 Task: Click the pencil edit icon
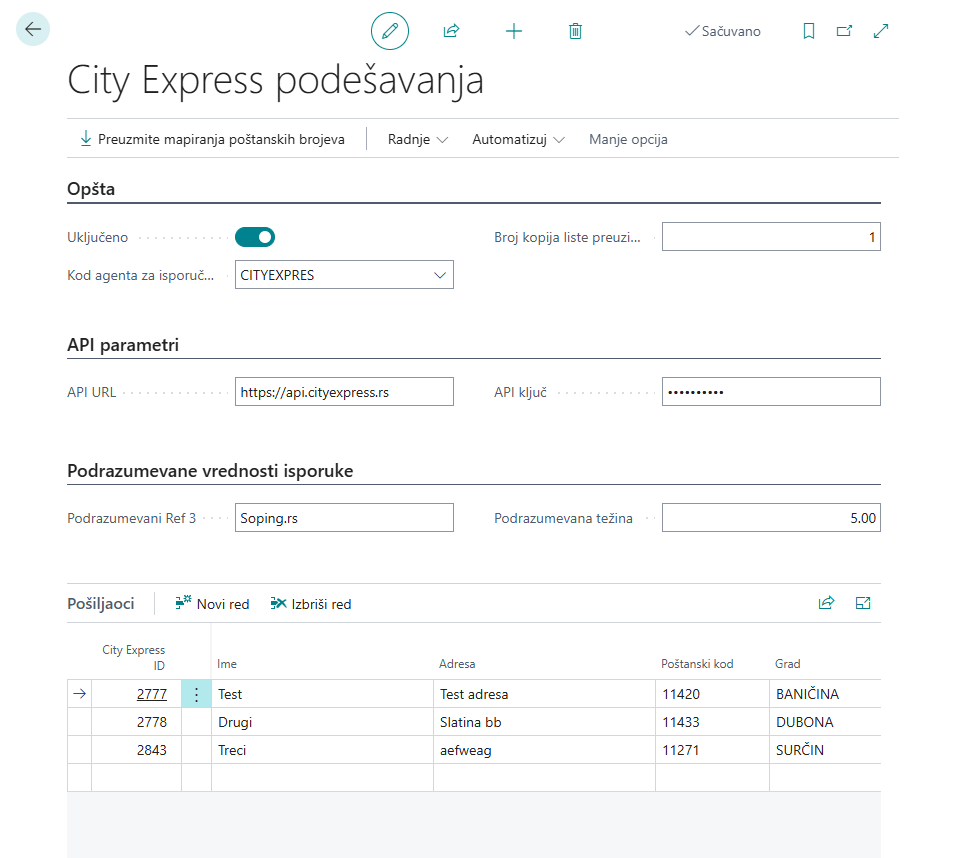pos(390,31)
